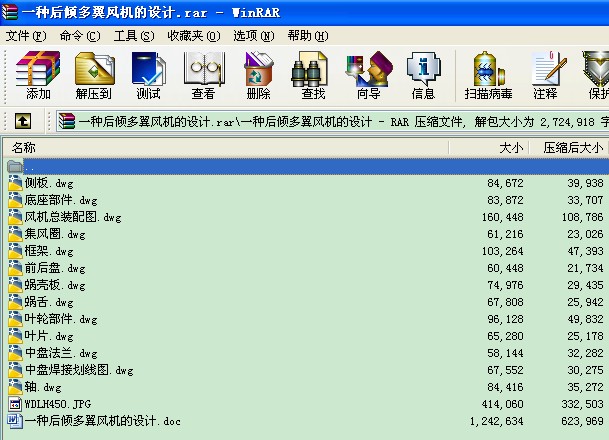Click the 删除 (Delete) toolbar icon
The height and width of the screenshot is (440, 609).
pyautogui.click(x=258, y=75)
